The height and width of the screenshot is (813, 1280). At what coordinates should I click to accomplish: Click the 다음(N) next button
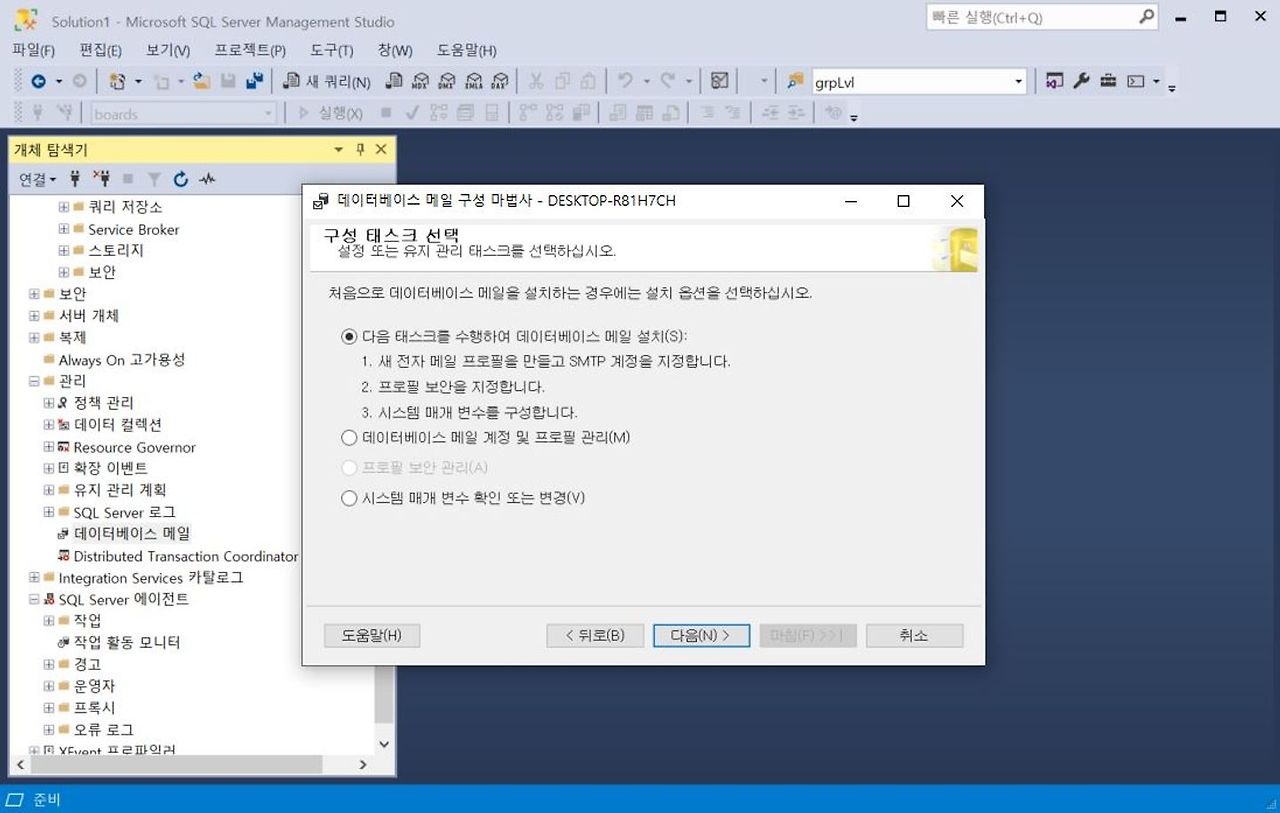tap(701, 636)
